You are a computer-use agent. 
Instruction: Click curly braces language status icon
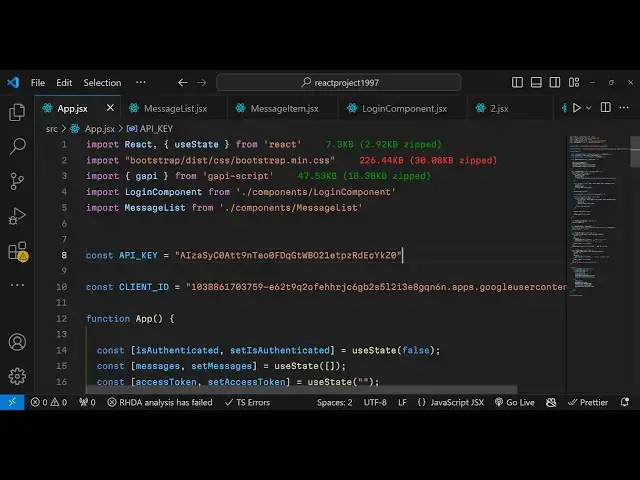click(x=422, y=402)
